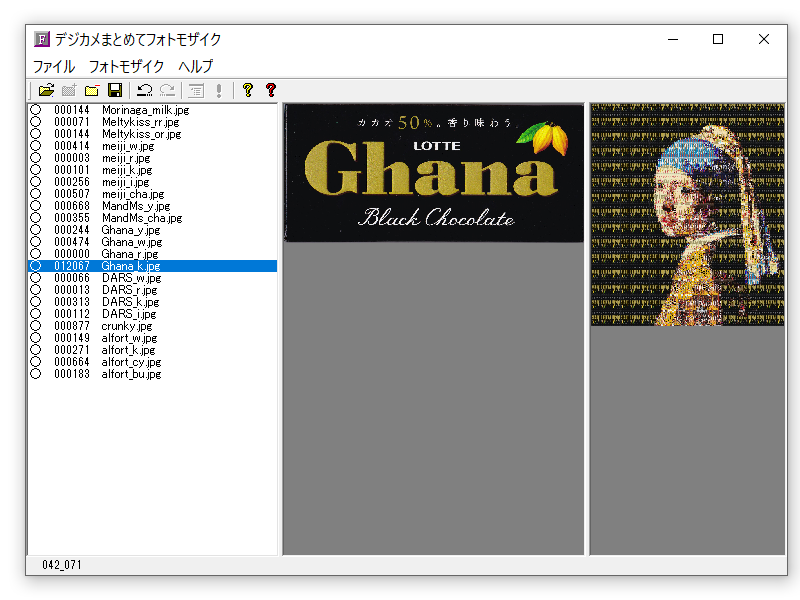Select Meltykiss_rr.jpg in the file list
The image size is (800, 600).
click(140, 122)
